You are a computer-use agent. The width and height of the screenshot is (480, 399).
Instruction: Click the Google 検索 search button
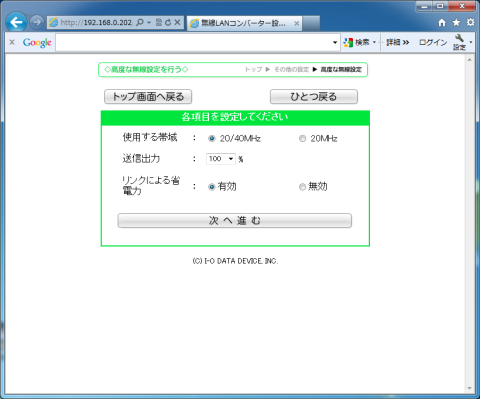point(357,42)
